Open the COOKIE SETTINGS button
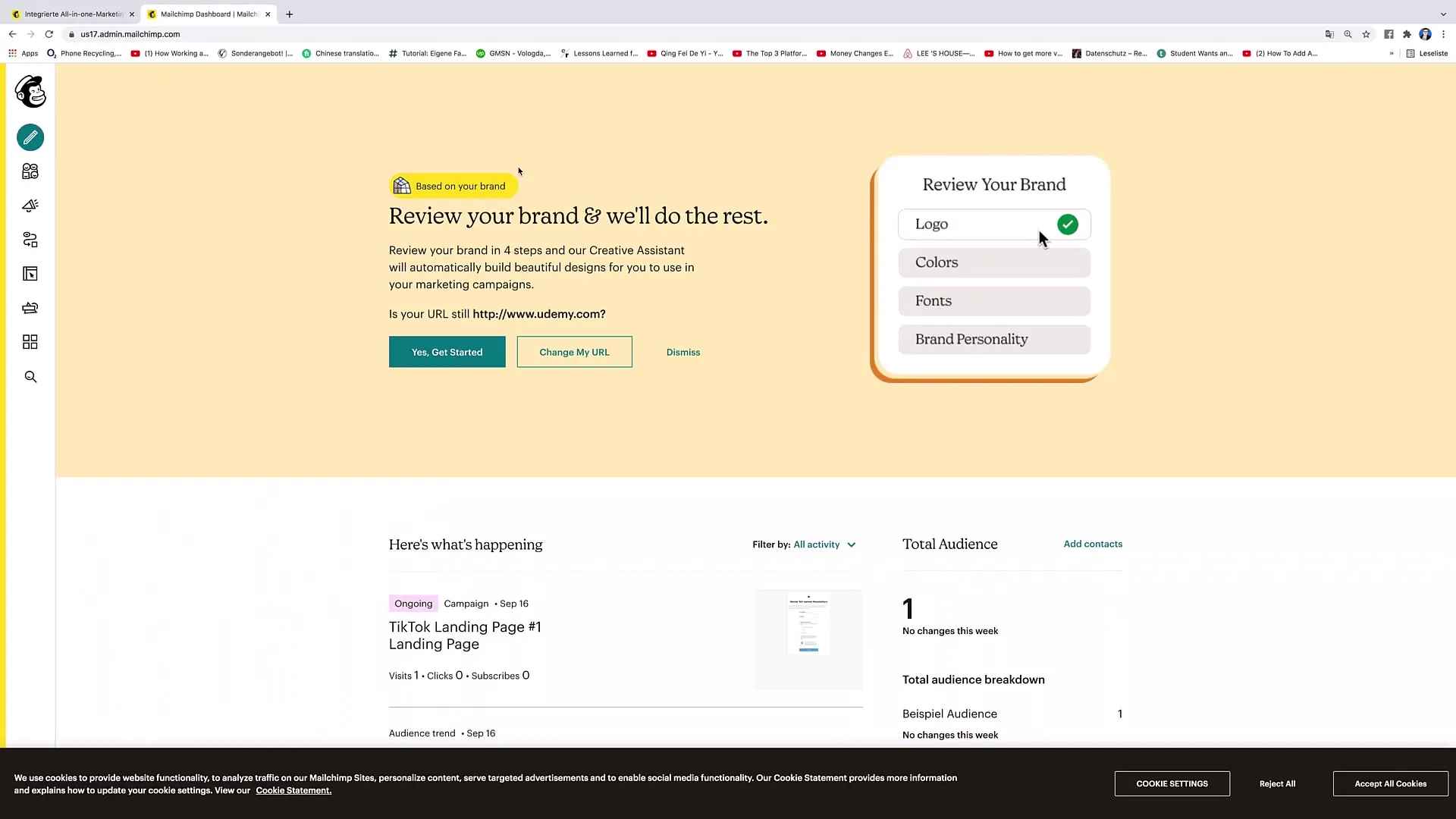This screenshot has width=1456, height=819. 1172,784
